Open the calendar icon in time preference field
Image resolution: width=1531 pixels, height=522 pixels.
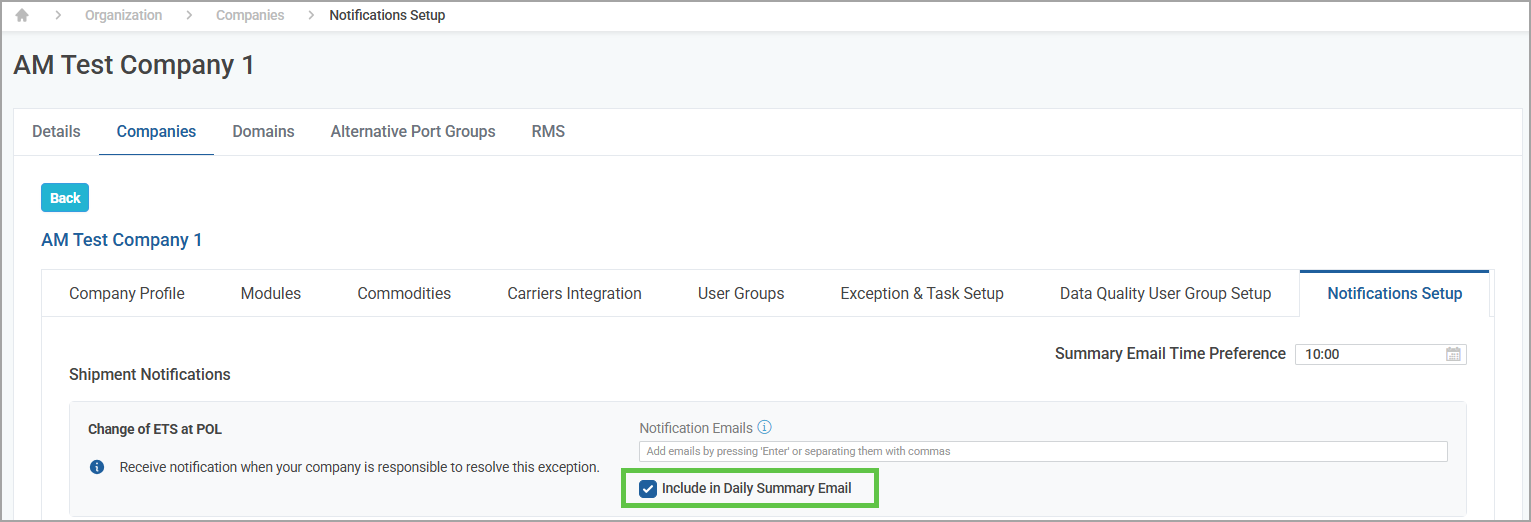[x=1453, y=354]
